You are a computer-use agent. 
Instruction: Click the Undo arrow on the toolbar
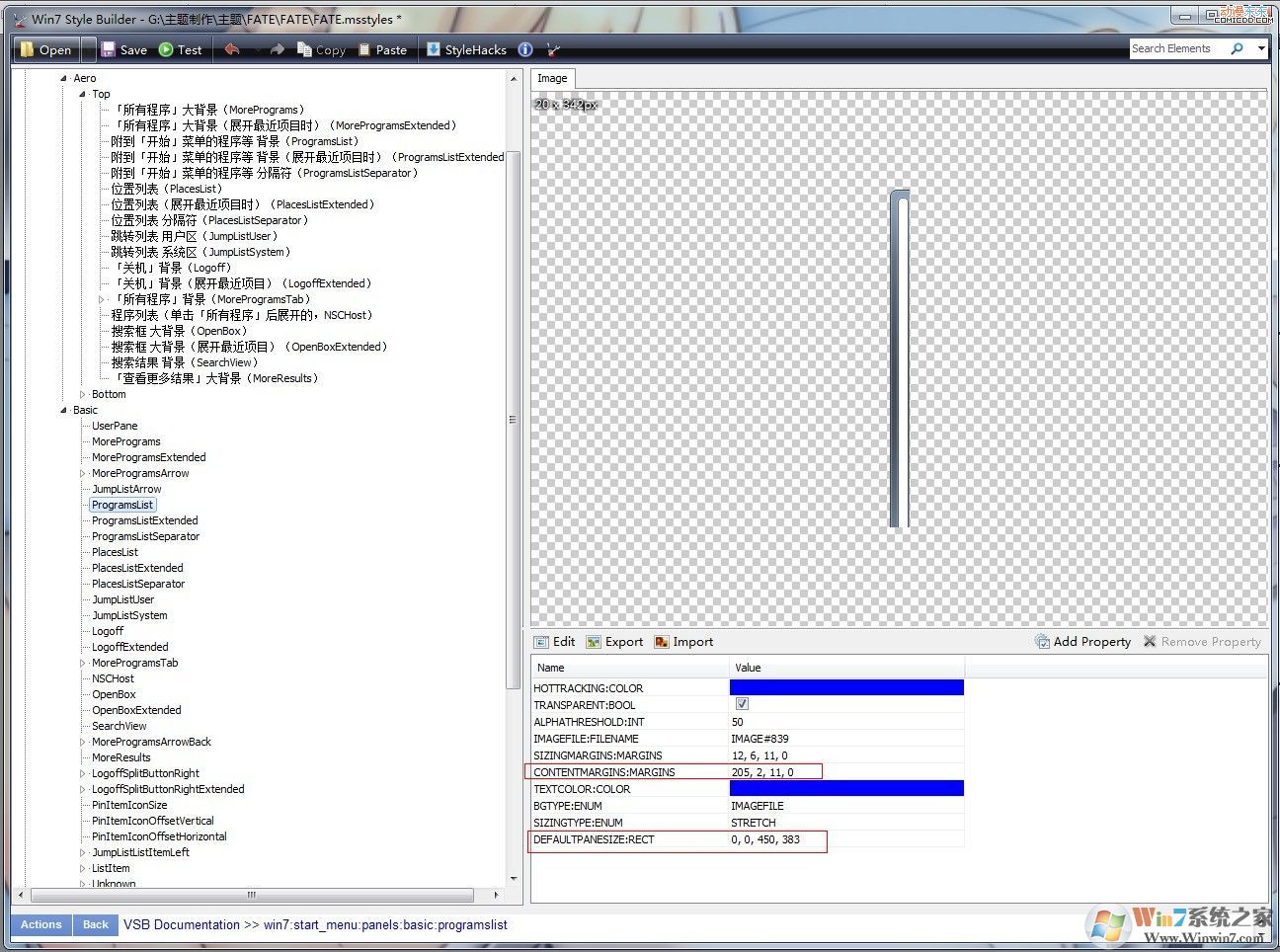click(233, 48)
